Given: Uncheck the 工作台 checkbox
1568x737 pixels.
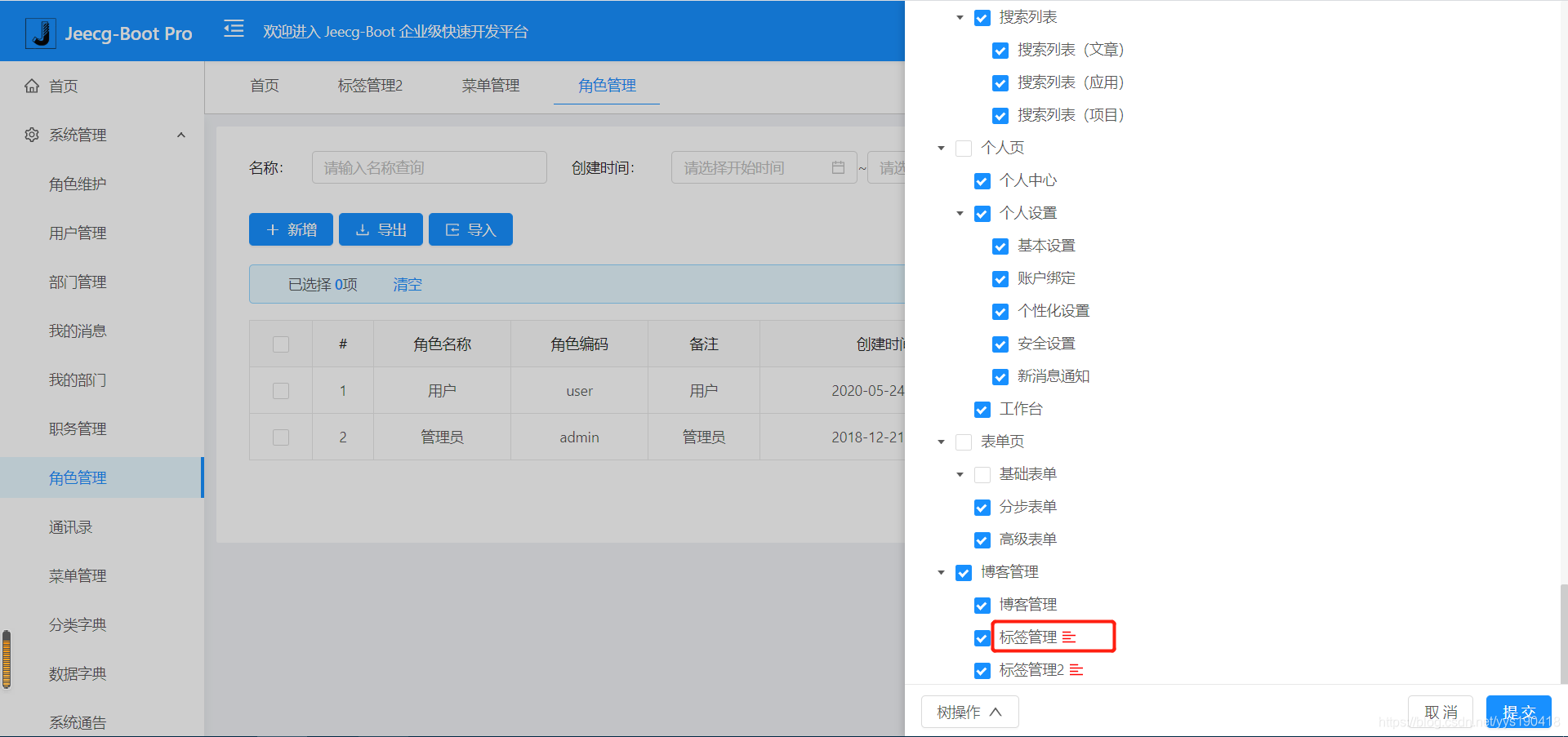Looking at the screenshot, I should (982, 410).
